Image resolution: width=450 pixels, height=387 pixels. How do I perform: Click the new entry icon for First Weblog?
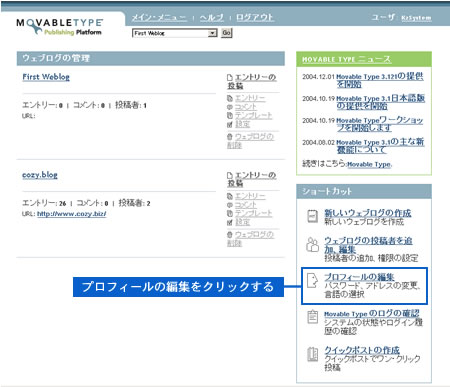click(230, 77)
